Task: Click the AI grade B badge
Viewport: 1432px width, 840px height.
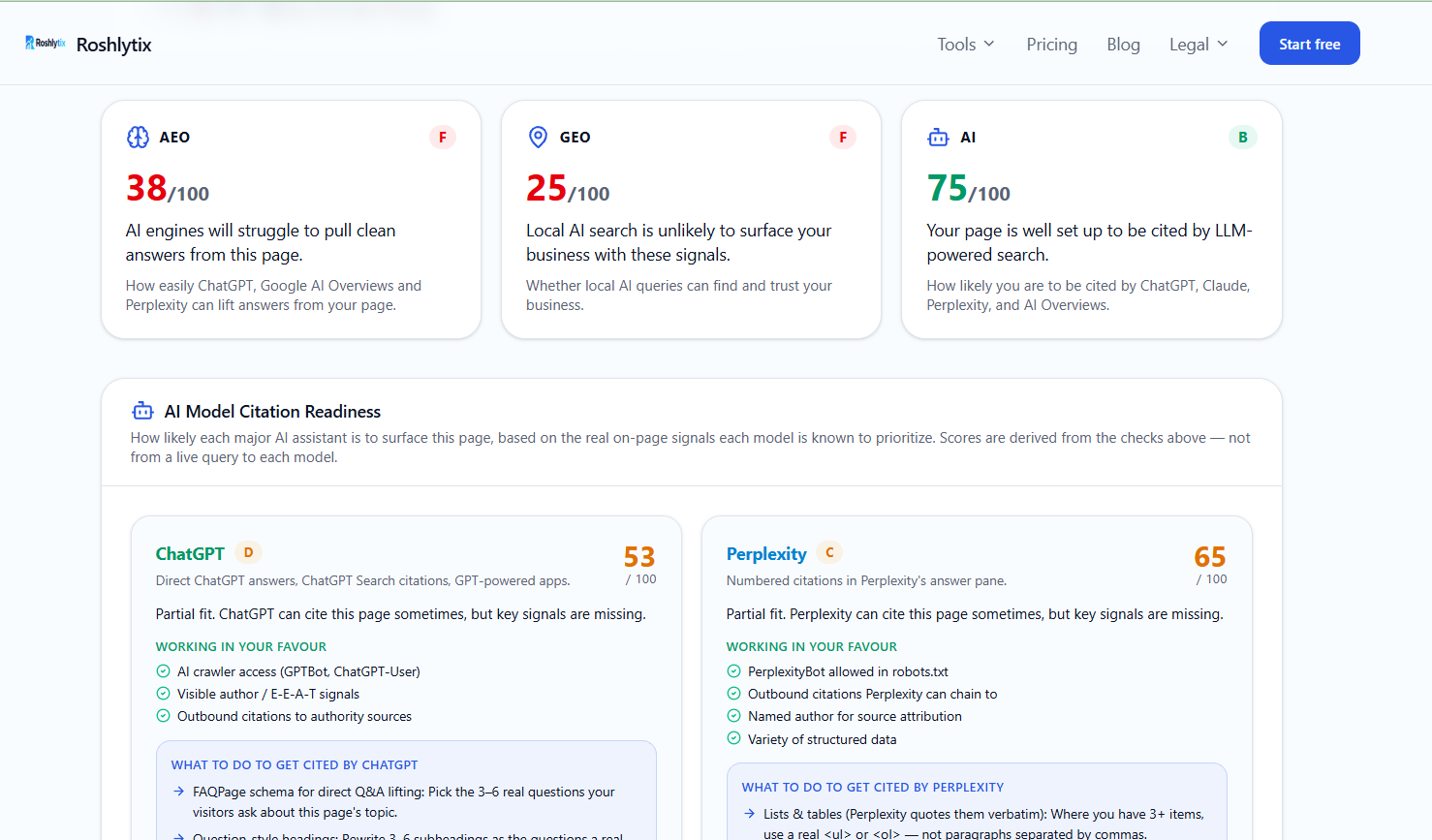Action: coord(1243,137)
